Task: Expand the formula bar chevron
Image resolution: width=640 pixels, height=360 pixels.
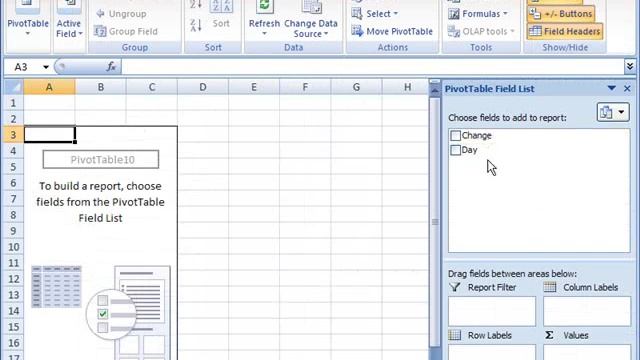Action: [x=630, y=67]
